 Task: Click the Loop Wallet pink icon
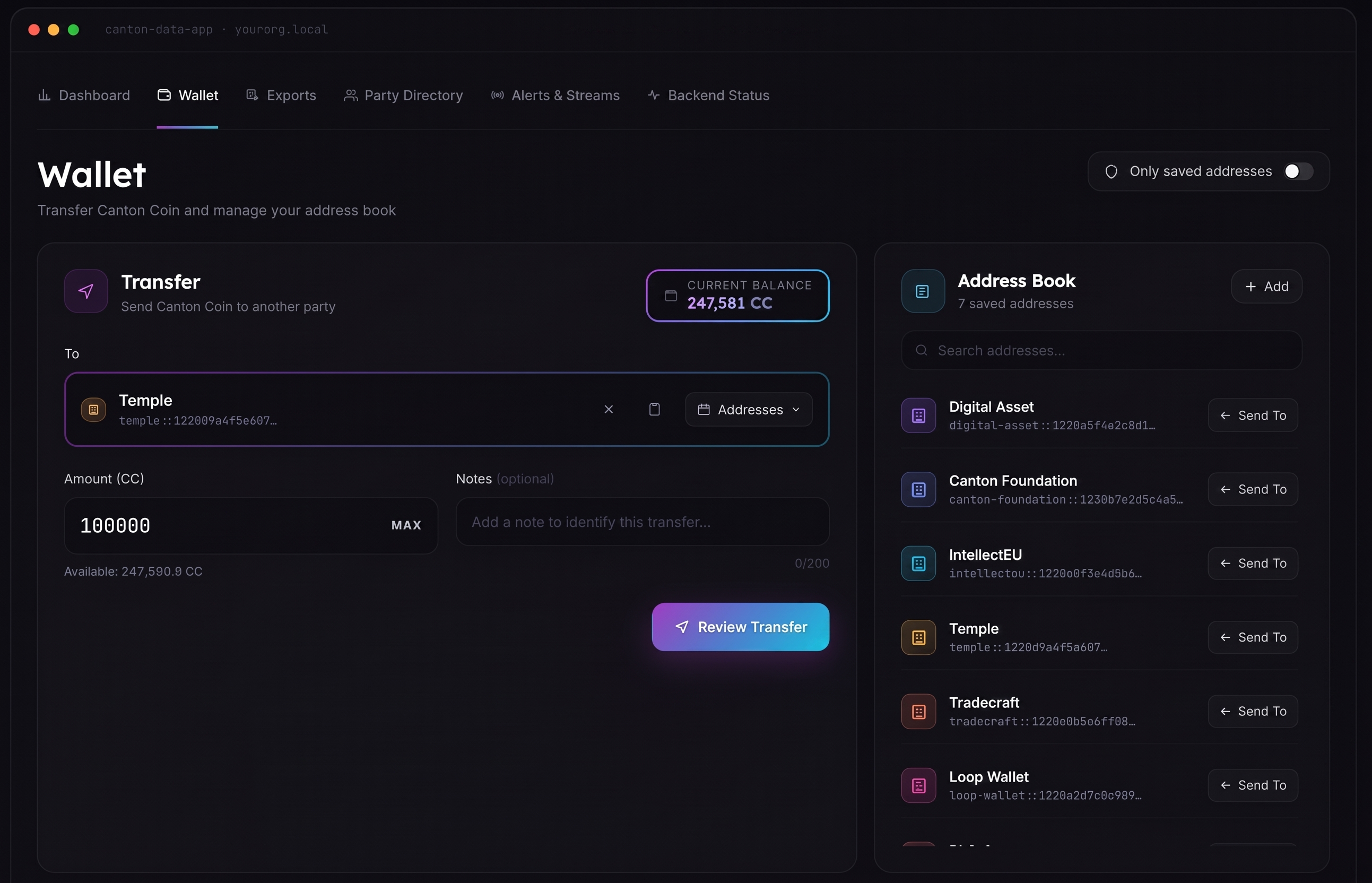(x=919, y=785)
